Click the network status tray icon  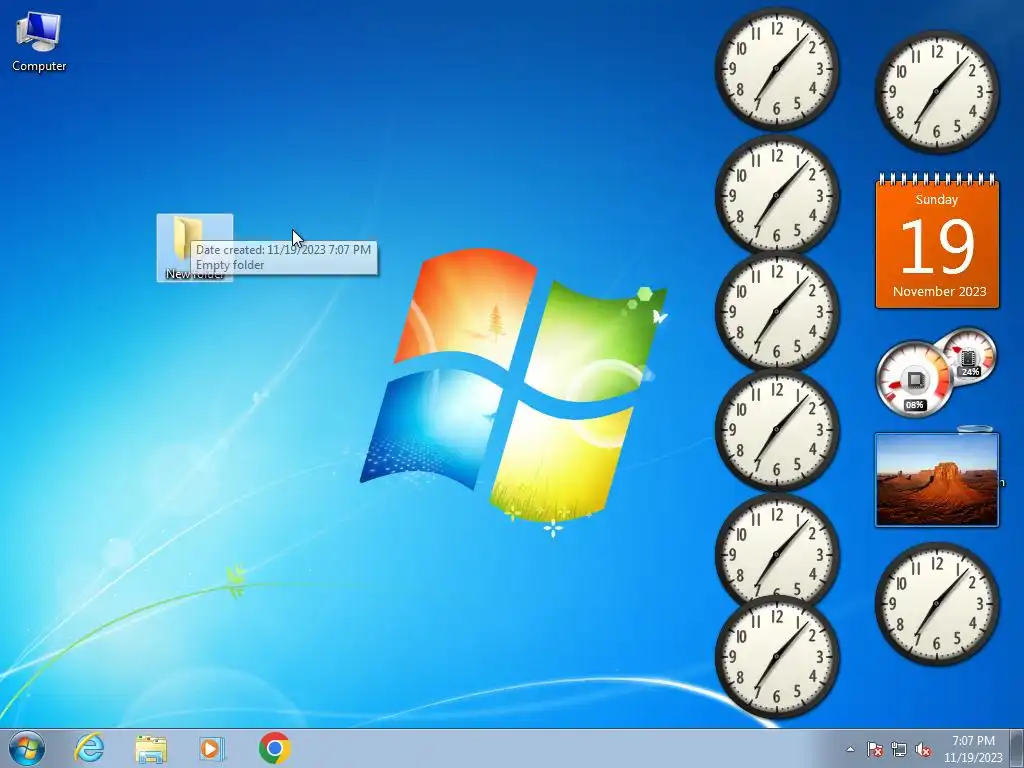(x=899, y=749)
